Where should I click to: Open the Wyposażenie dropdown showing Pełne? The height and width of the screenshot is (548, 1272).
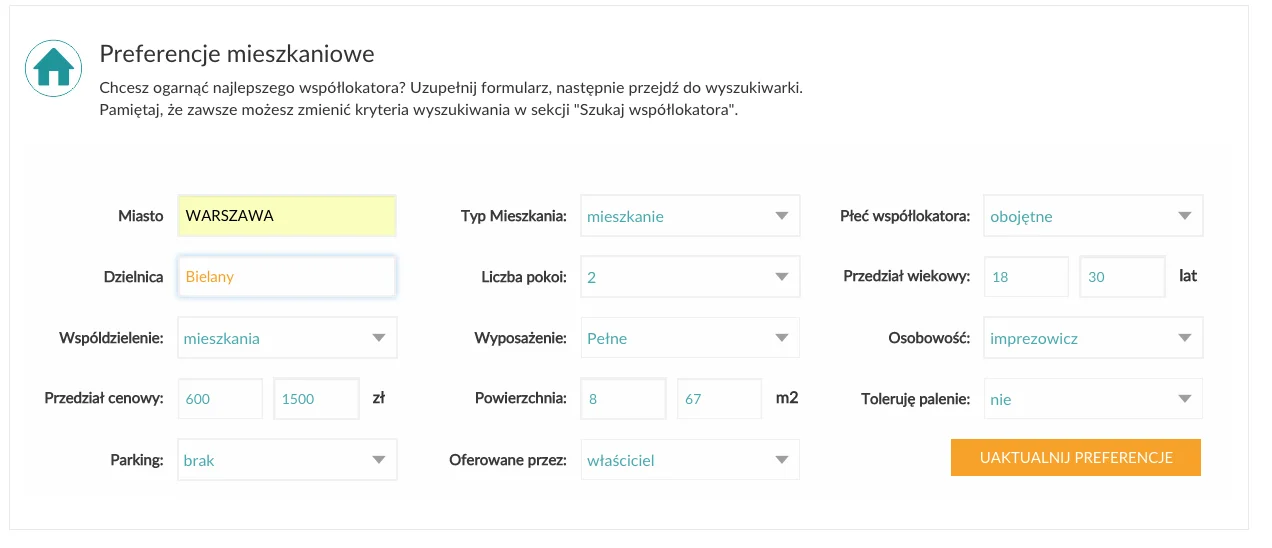pos(690,338)
